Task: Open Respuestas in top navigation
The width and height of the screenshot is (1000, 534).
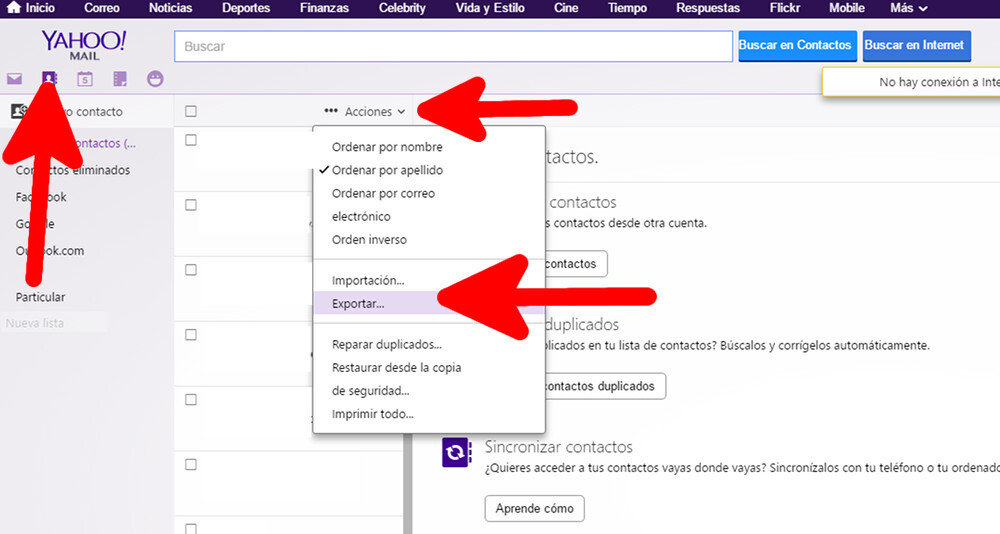Action: coord(708,8)
